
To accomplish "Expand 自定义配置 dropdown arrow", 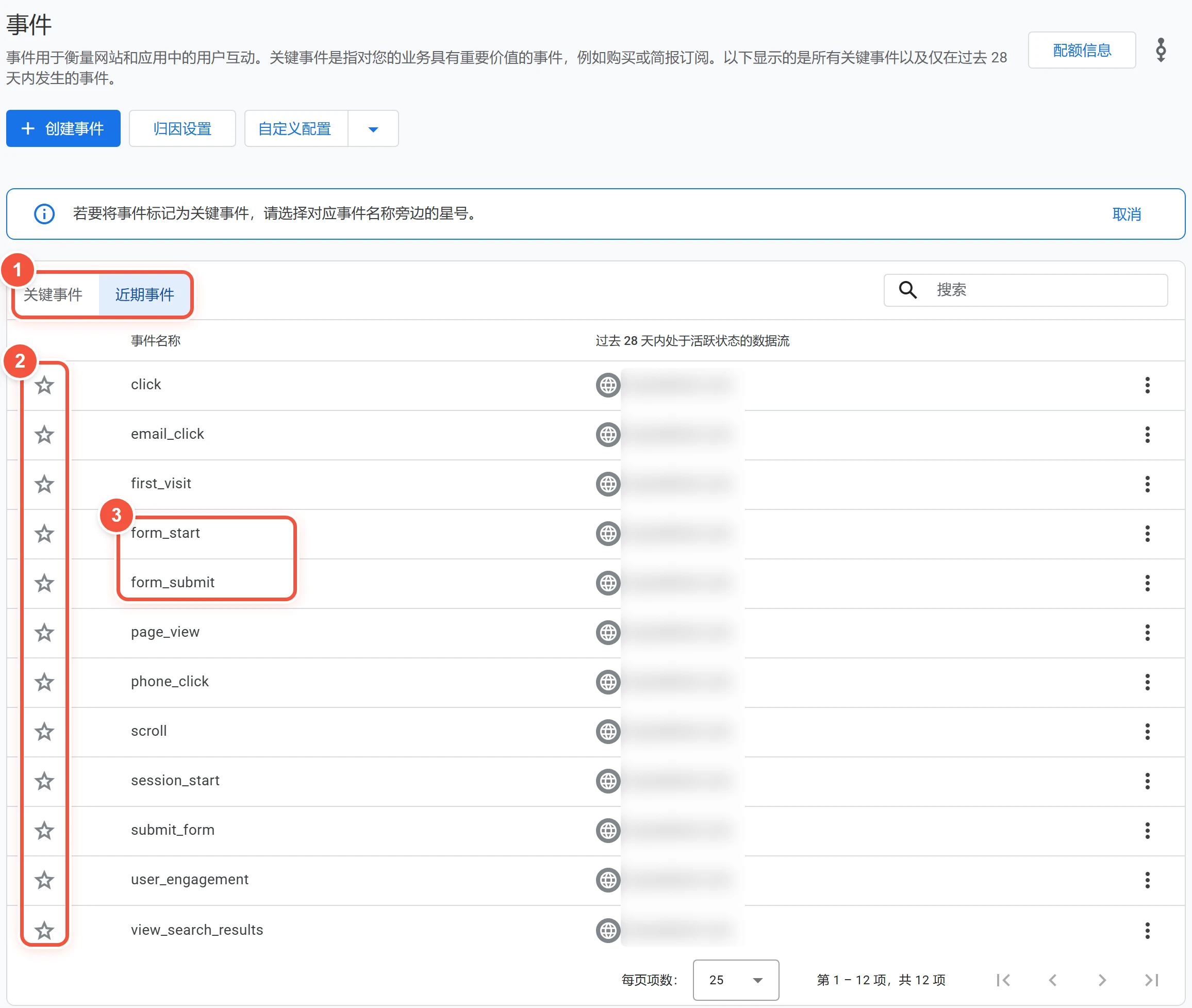I will click(373, 129).
